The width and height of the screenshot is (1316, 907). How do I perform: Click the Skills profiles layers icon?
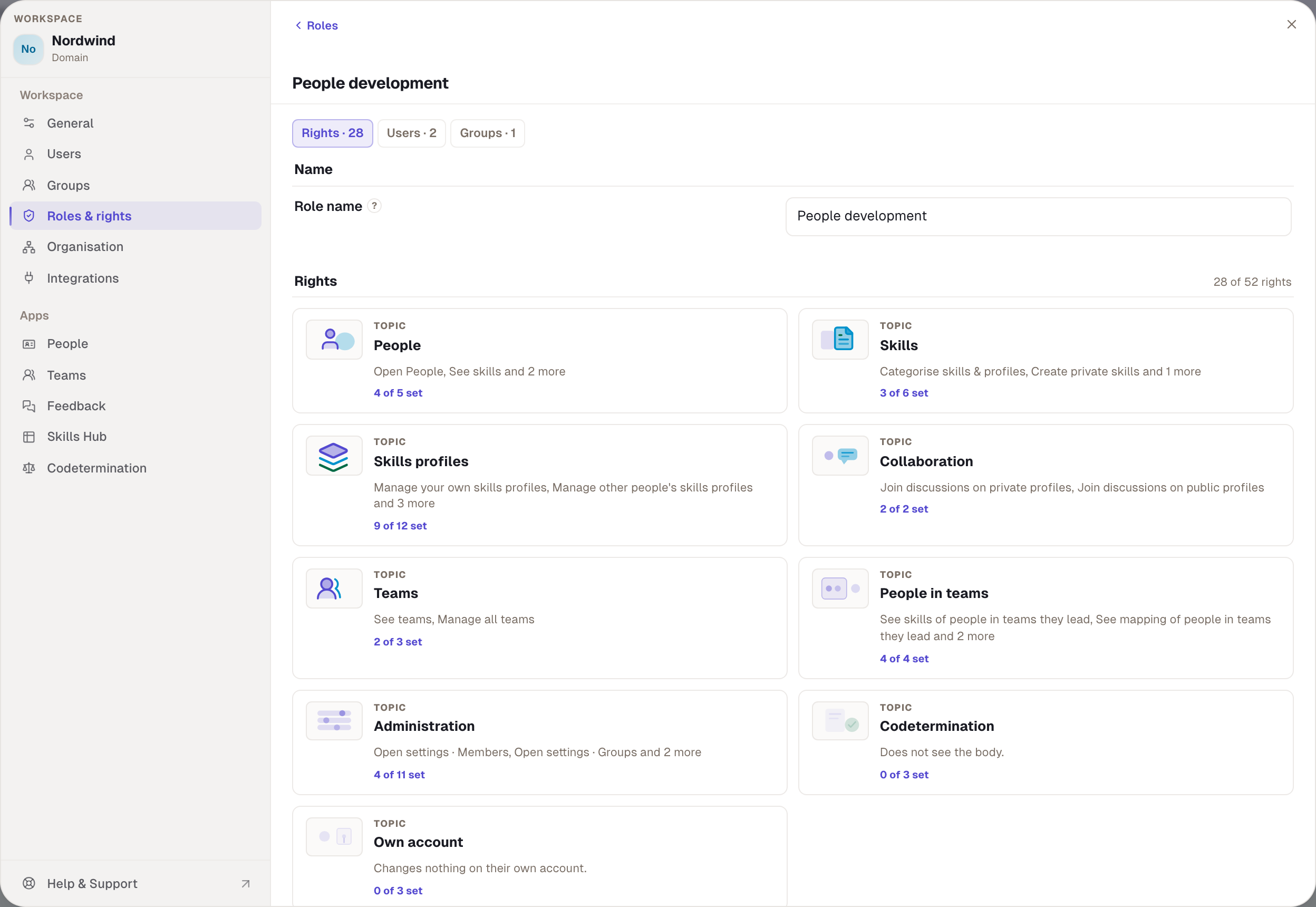334,456
